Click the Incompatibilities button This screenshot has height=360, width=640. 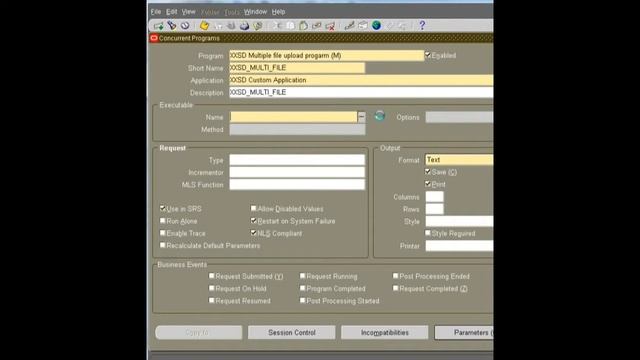coord(384,333)
